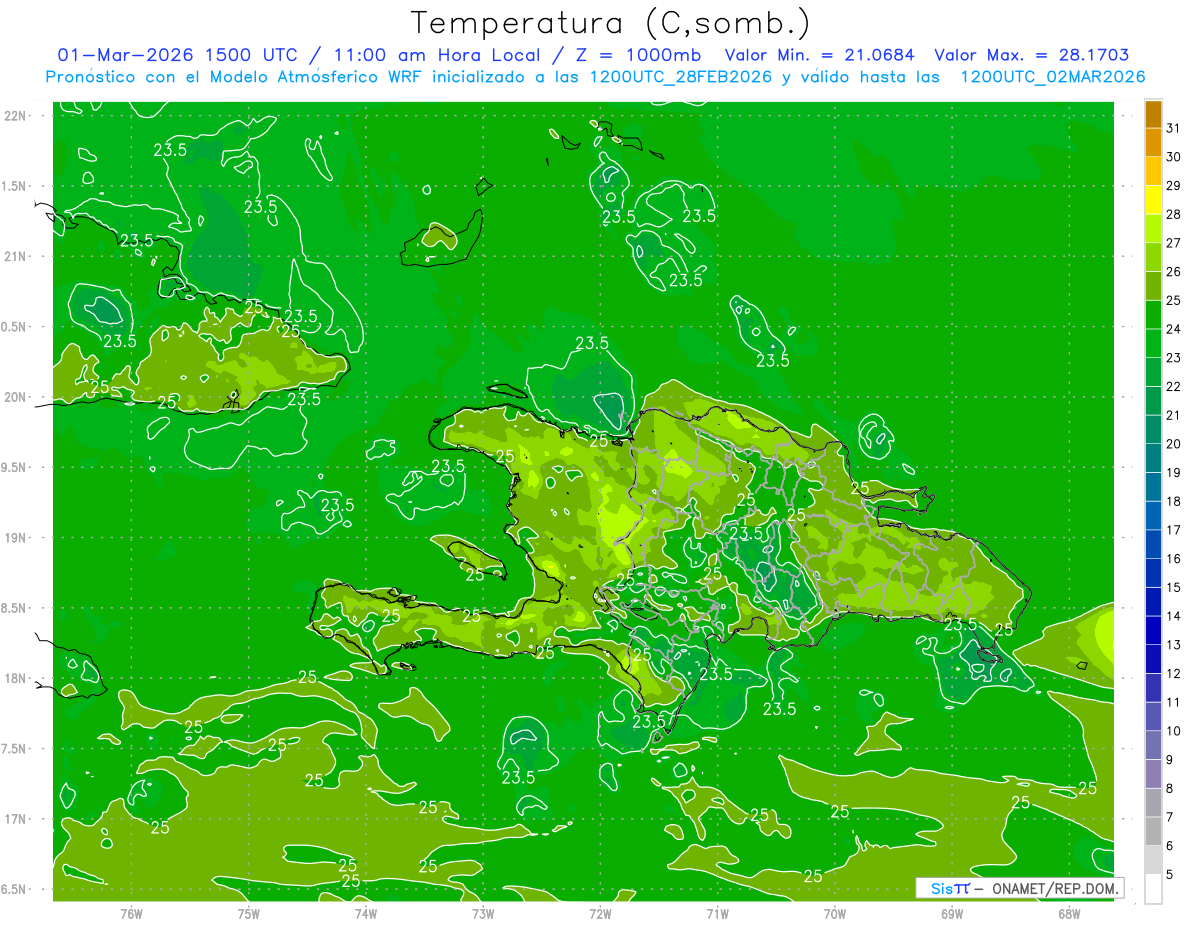Click the "Temperatura (C,somb.)" map title
Image resolution: width=1200 pixels, height=927 pixels.
pyautogui.click(x=610, y=23)
